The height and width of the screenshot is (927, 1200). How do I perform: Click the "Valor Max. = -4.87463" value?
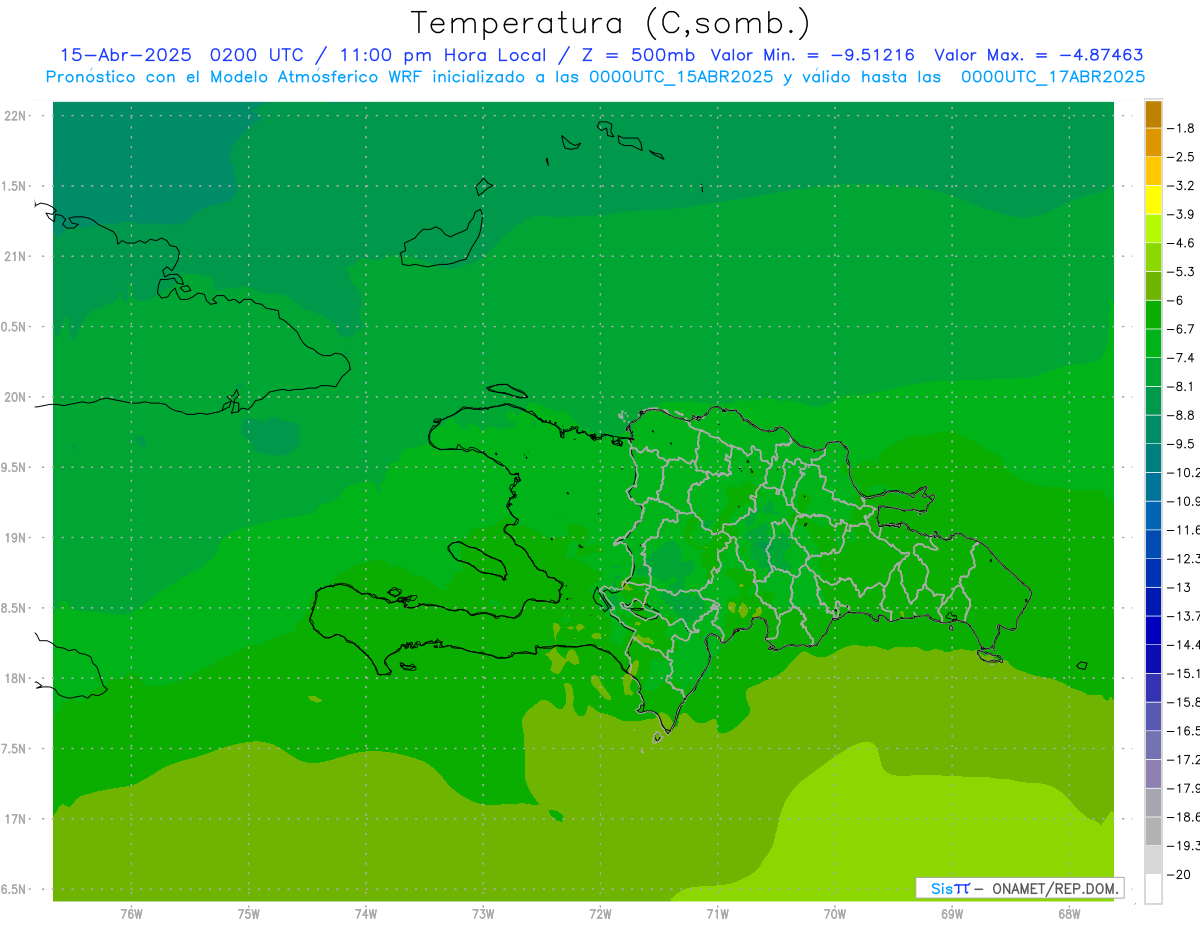point(1039,55)
